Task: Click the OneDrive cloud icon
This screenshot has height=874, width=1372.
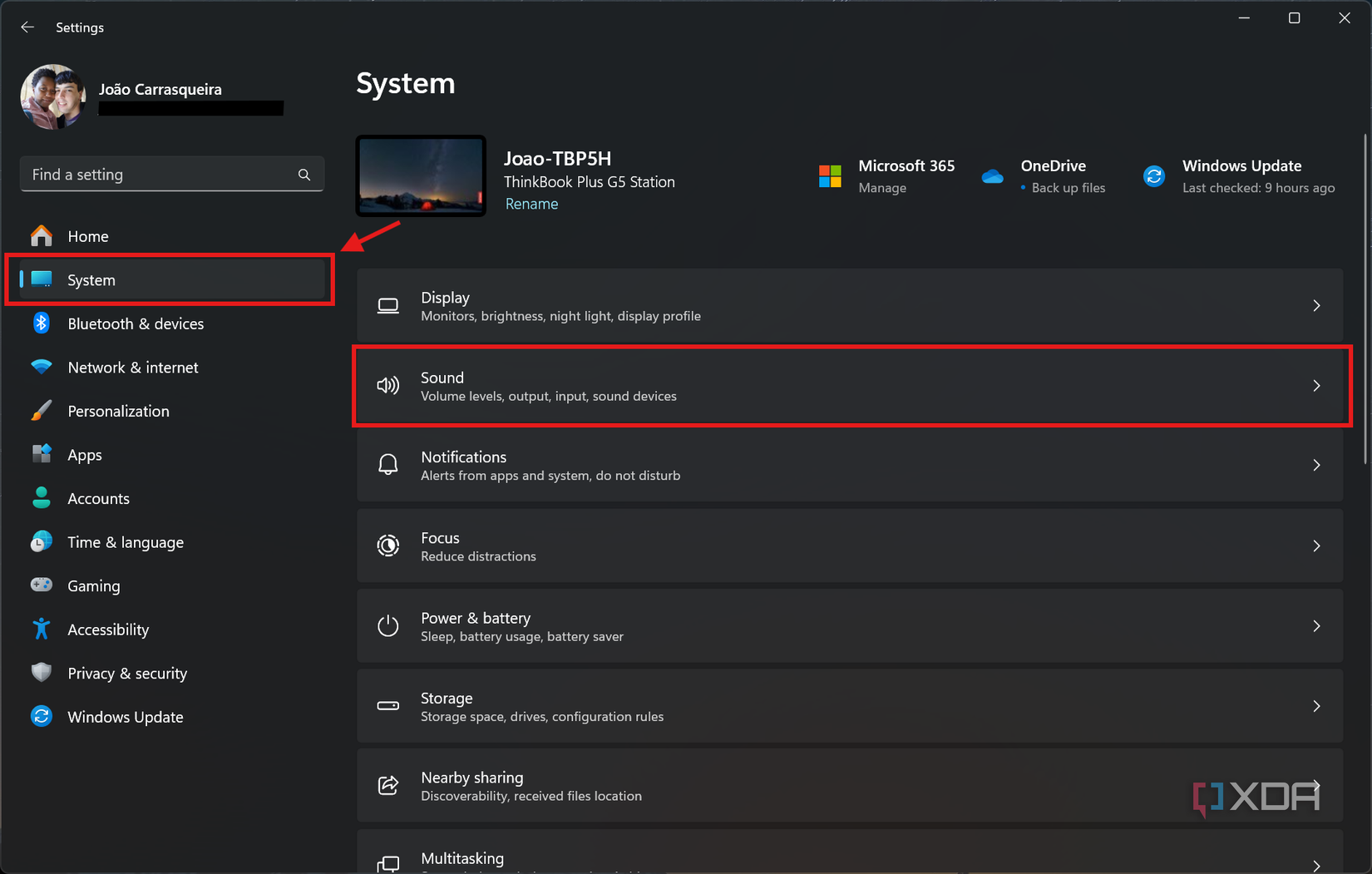Action: (x=992, y=176)
